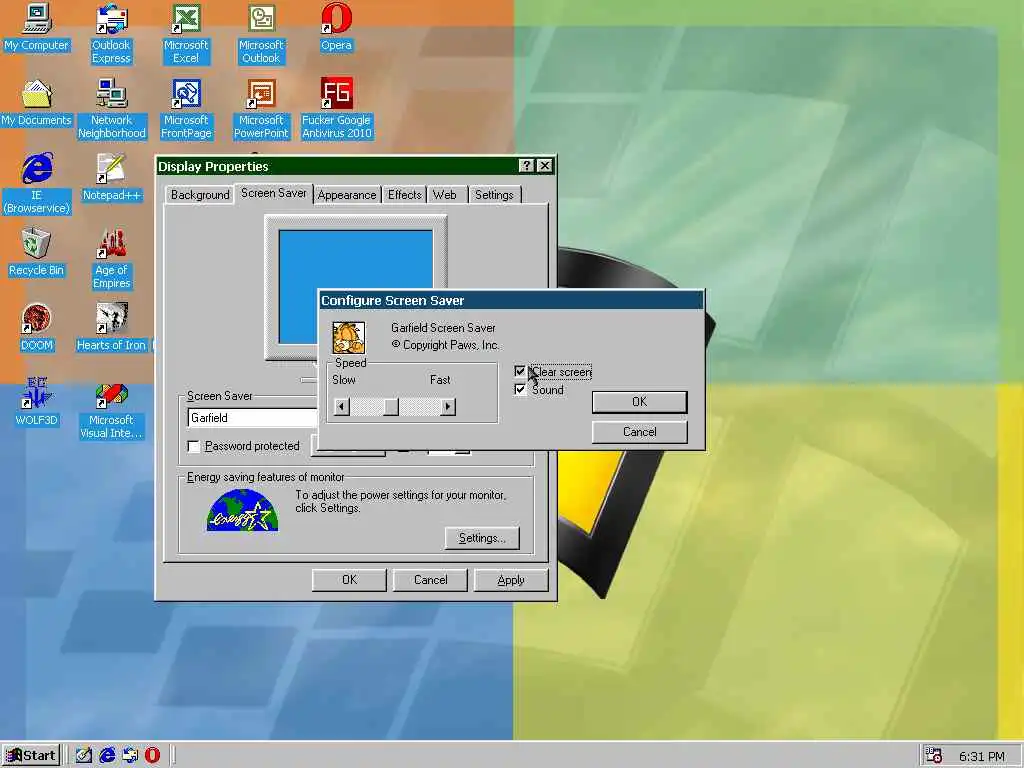Image resolution: width=1024 pixels, height=768 pixels.
Task: Click the Speed slider right arrow
Action: (447, 407)
